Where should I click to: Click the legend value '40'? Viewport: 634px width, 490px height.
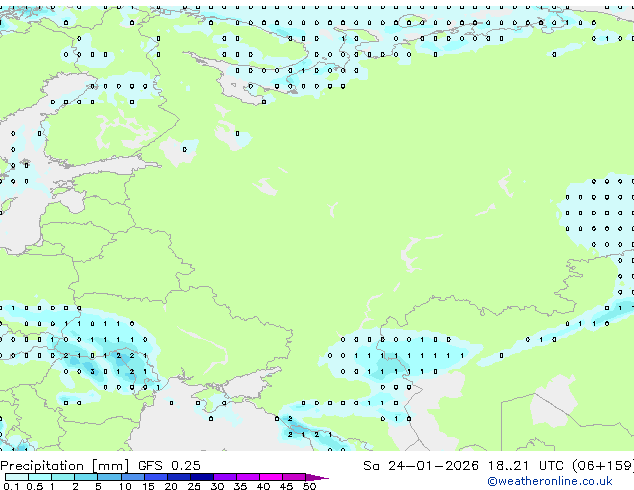click(263, 486)
